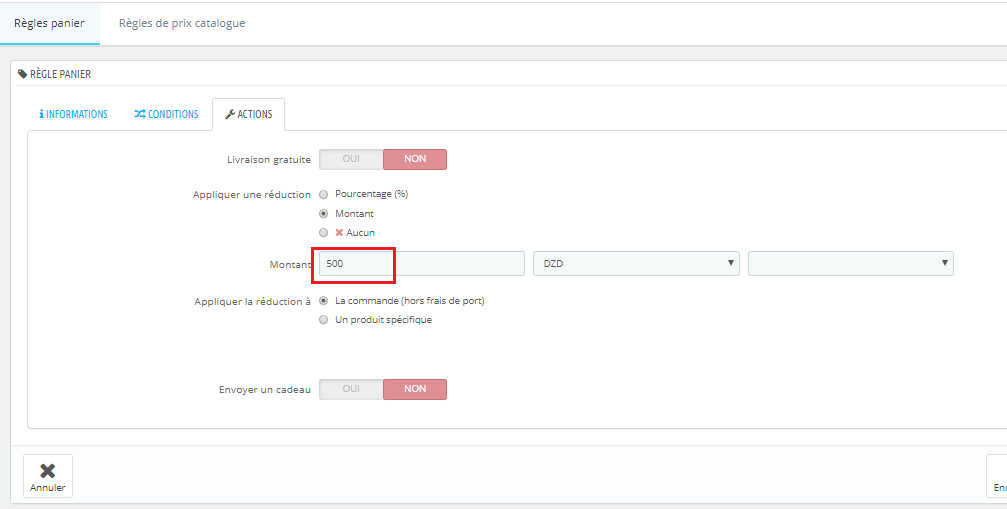Screen dimensions: 1007x509
Task: Open the Conditions tab
Action: tap(166, 114)
